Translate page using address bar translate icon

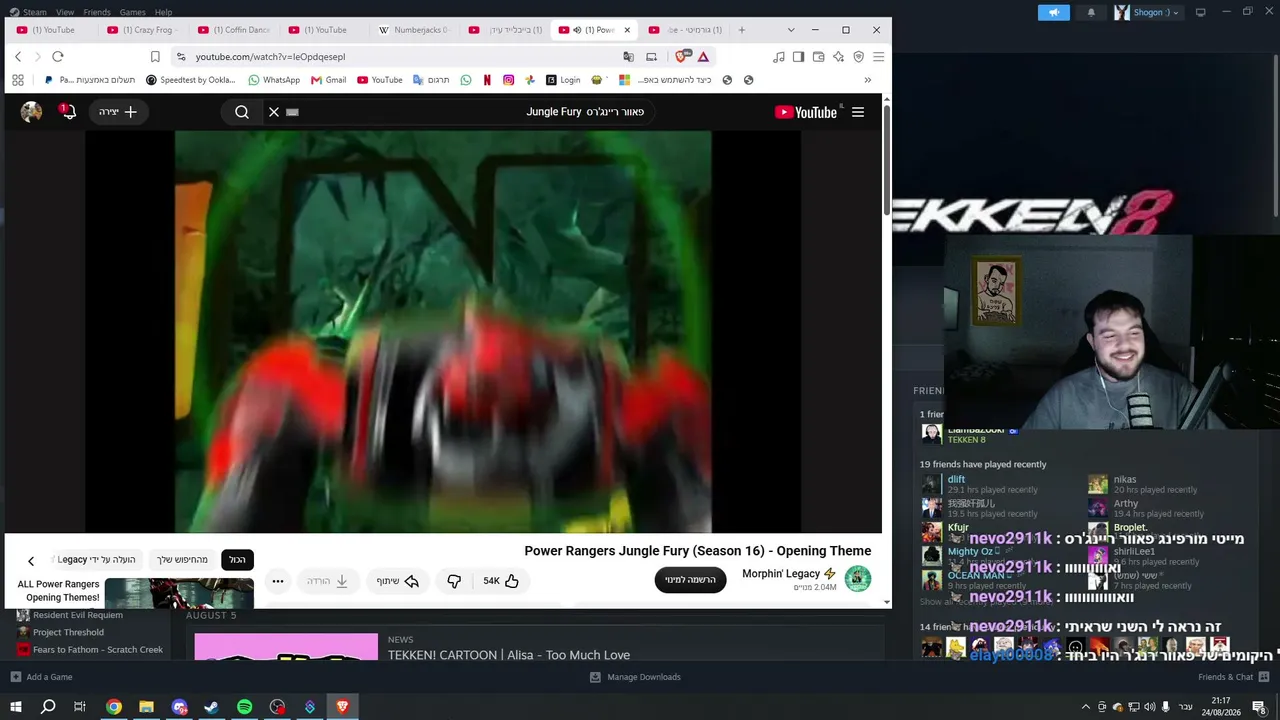pyautogui.click(x=628, y=57)
